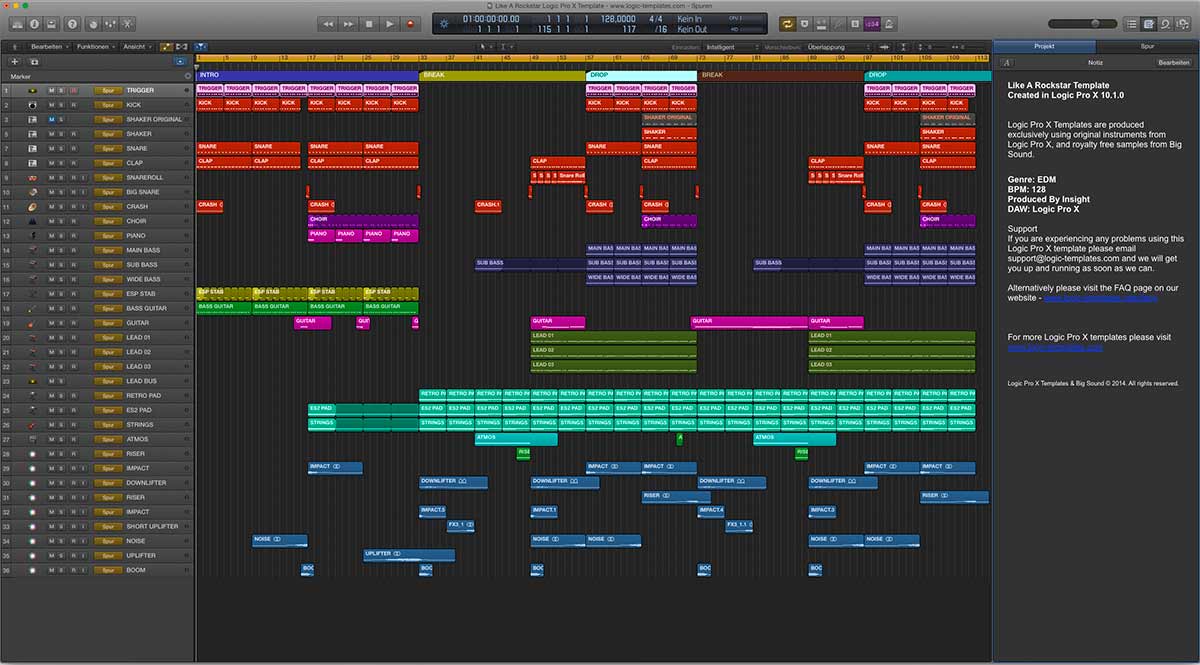Toggle the Catch playhead button
This screenshot has height=665, width=1200.
click(x=201, y=46)
